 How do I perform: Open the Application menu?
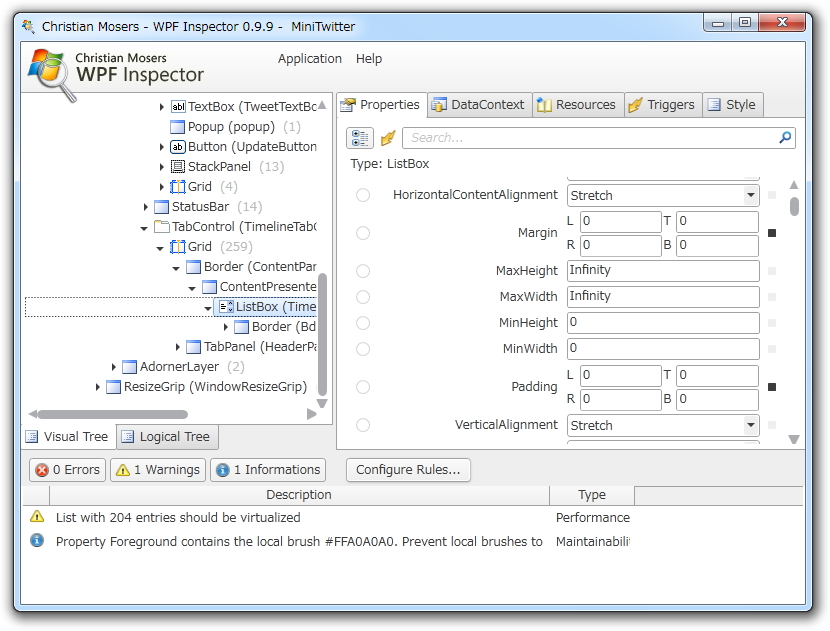310,59
